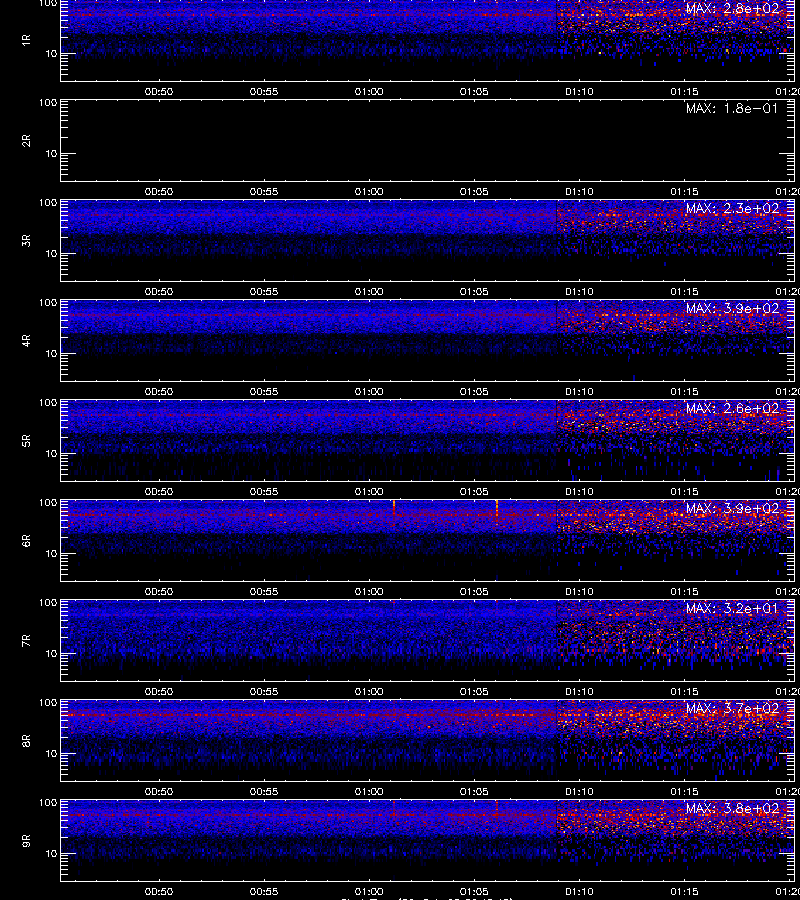The width and height of the screenshot is (800, 900).
Task: Click the 01:05 time label under 4R panel
Action: pyautogui.click(x=474, y=391)
